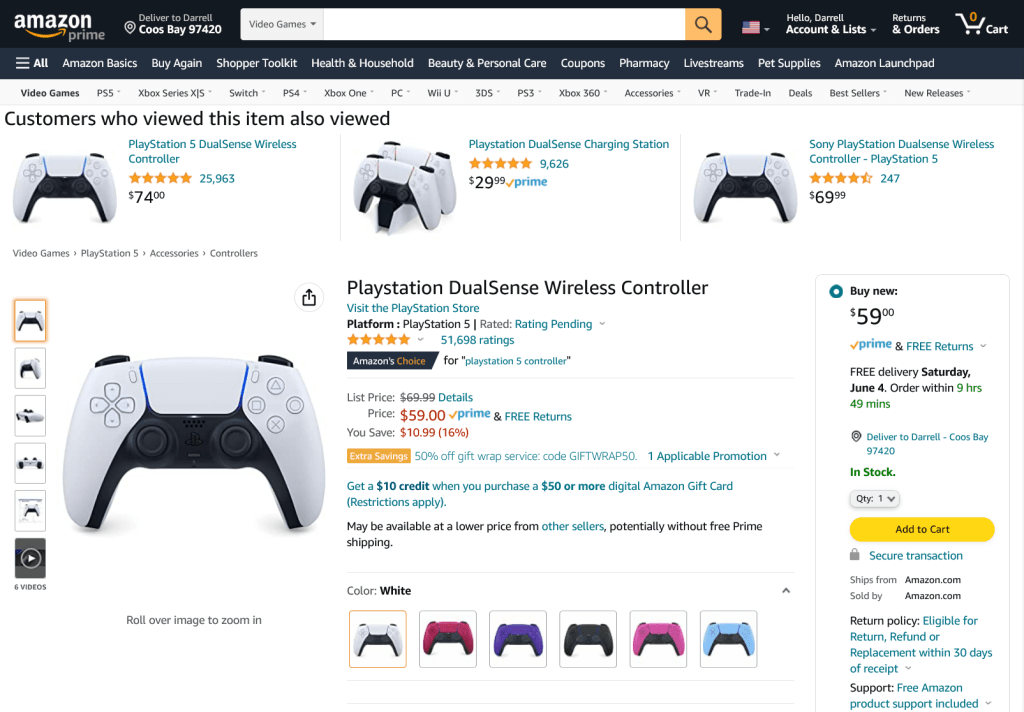Expand the 1 Applicable Promotion chevron
Image resolution: width=1024 pixels, height=712 pixels.
tap(775, 456)
